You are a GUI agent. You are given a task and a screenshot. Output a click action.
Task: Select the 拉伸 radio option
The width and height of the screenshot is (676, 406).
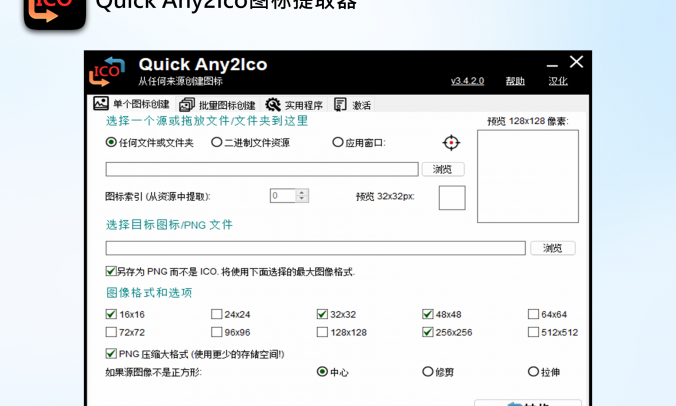(533, 371)
